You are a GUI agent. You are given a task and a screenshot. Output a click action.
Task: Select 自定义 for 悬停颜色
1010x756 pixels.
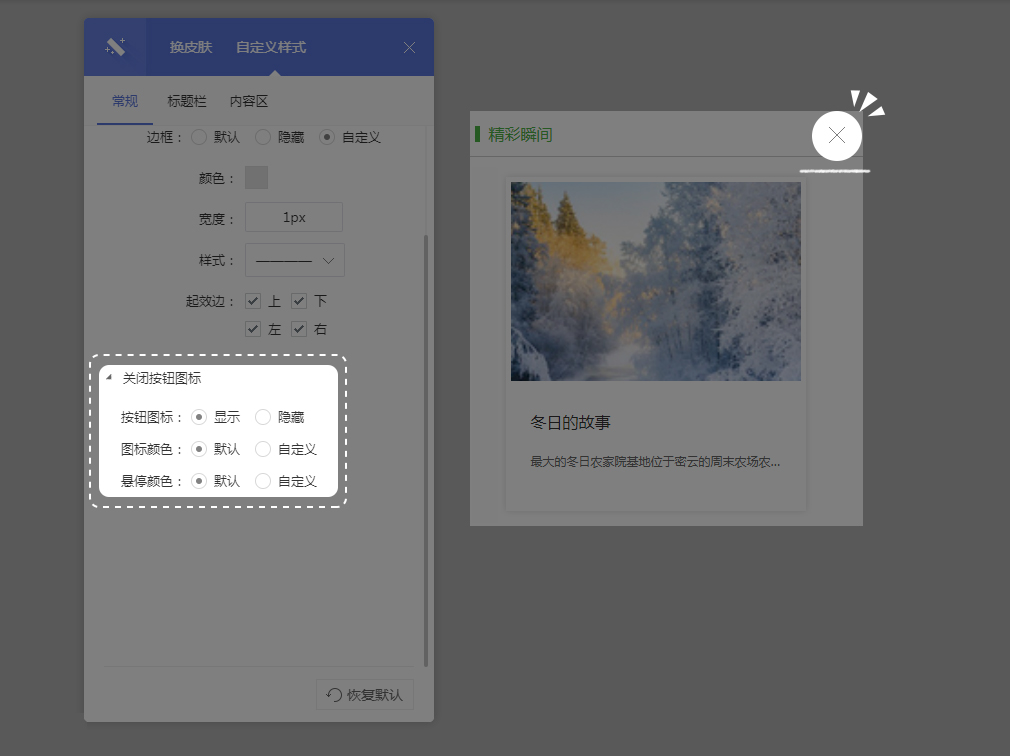click(x=263, y=481)
